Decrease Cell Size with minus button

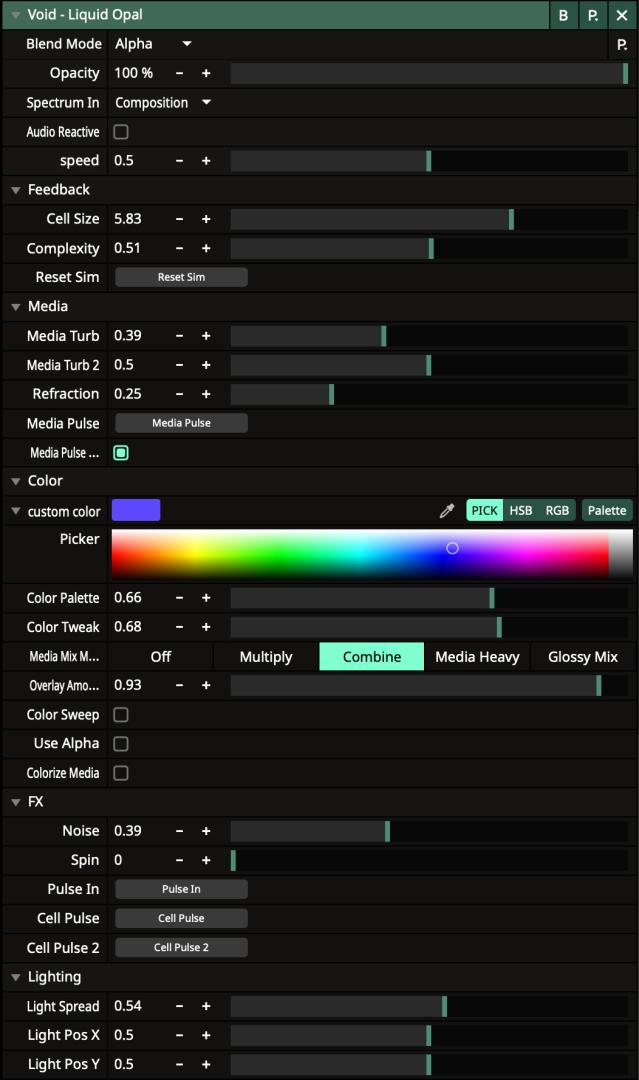tap(180, 219)
